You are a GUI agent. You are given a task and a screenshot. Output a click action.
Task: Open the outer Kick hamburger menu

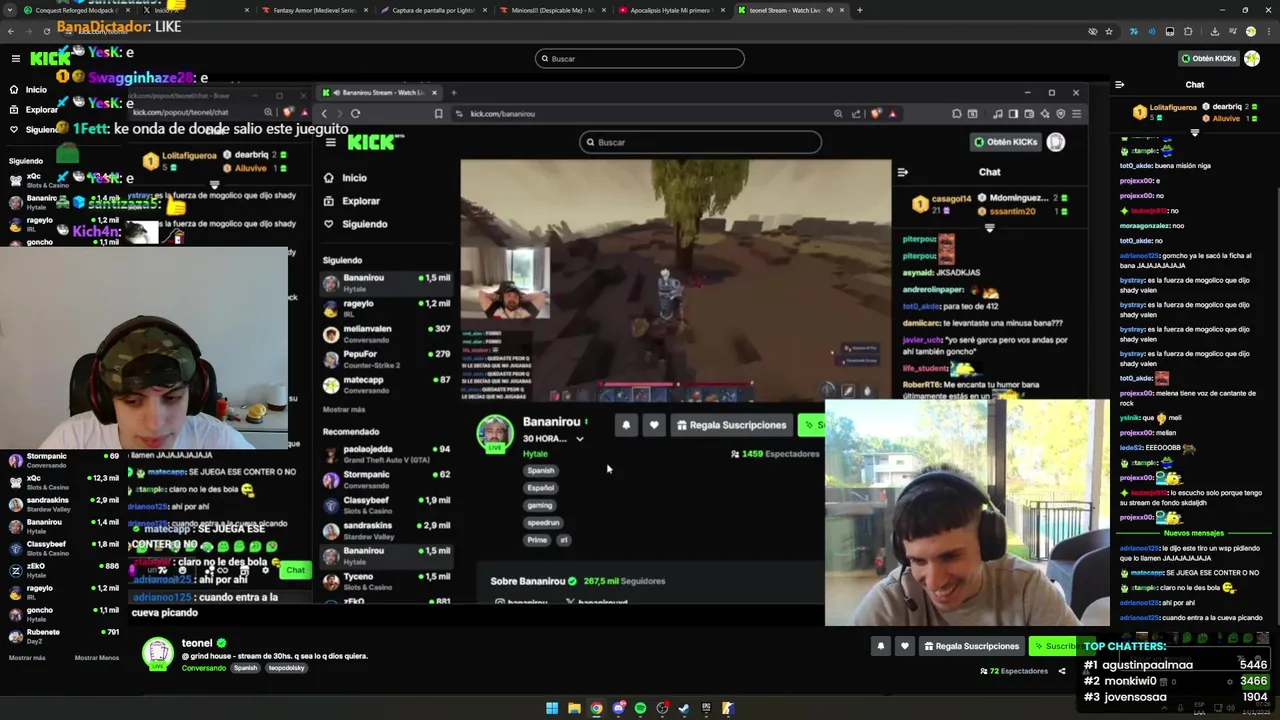15,58
